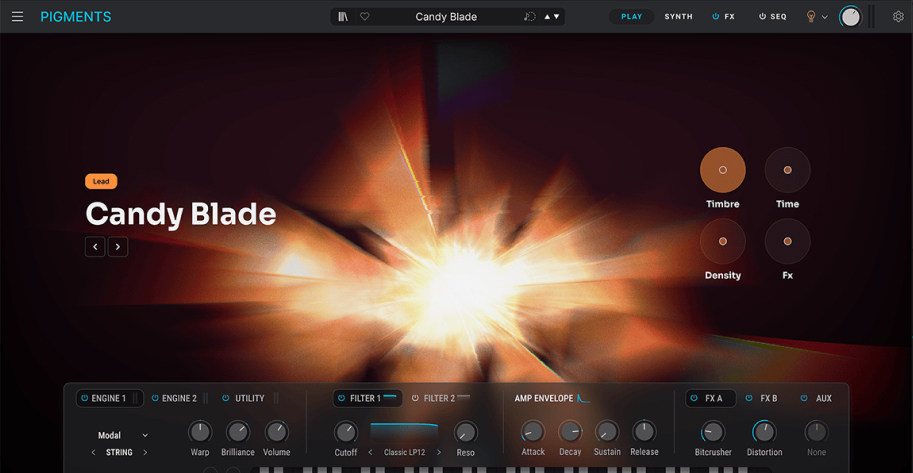
Task: Favorite the preset with heart icon
Action: click(x=365, y=17)
